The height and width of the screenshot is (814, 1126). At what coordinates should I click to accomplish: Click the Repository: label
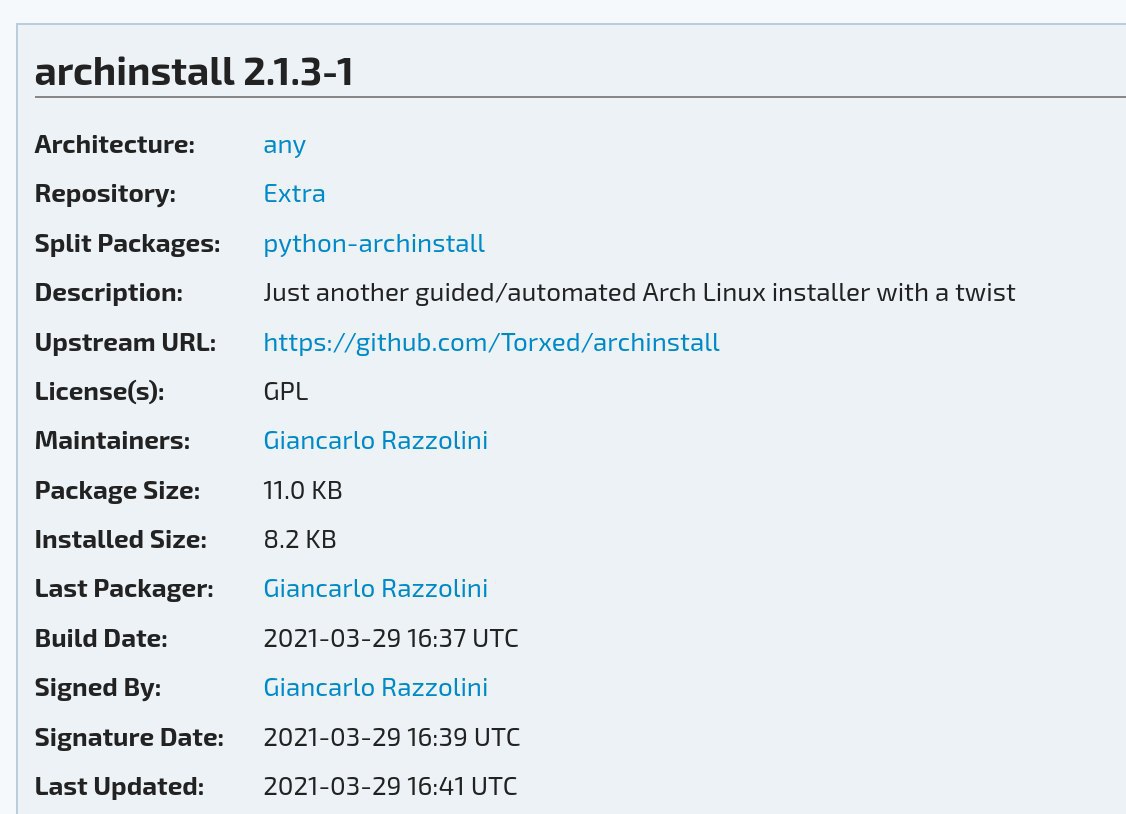click(106, 195)
